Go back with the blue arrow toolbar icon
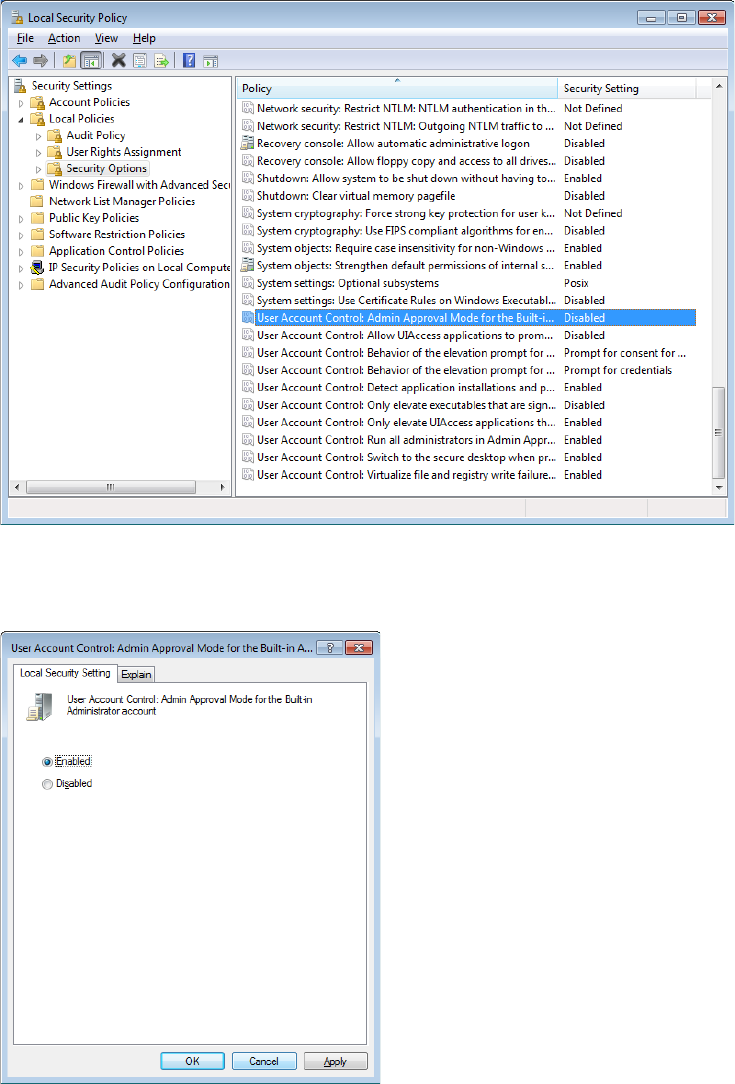The image size is (735, 1084). [20, 61]
